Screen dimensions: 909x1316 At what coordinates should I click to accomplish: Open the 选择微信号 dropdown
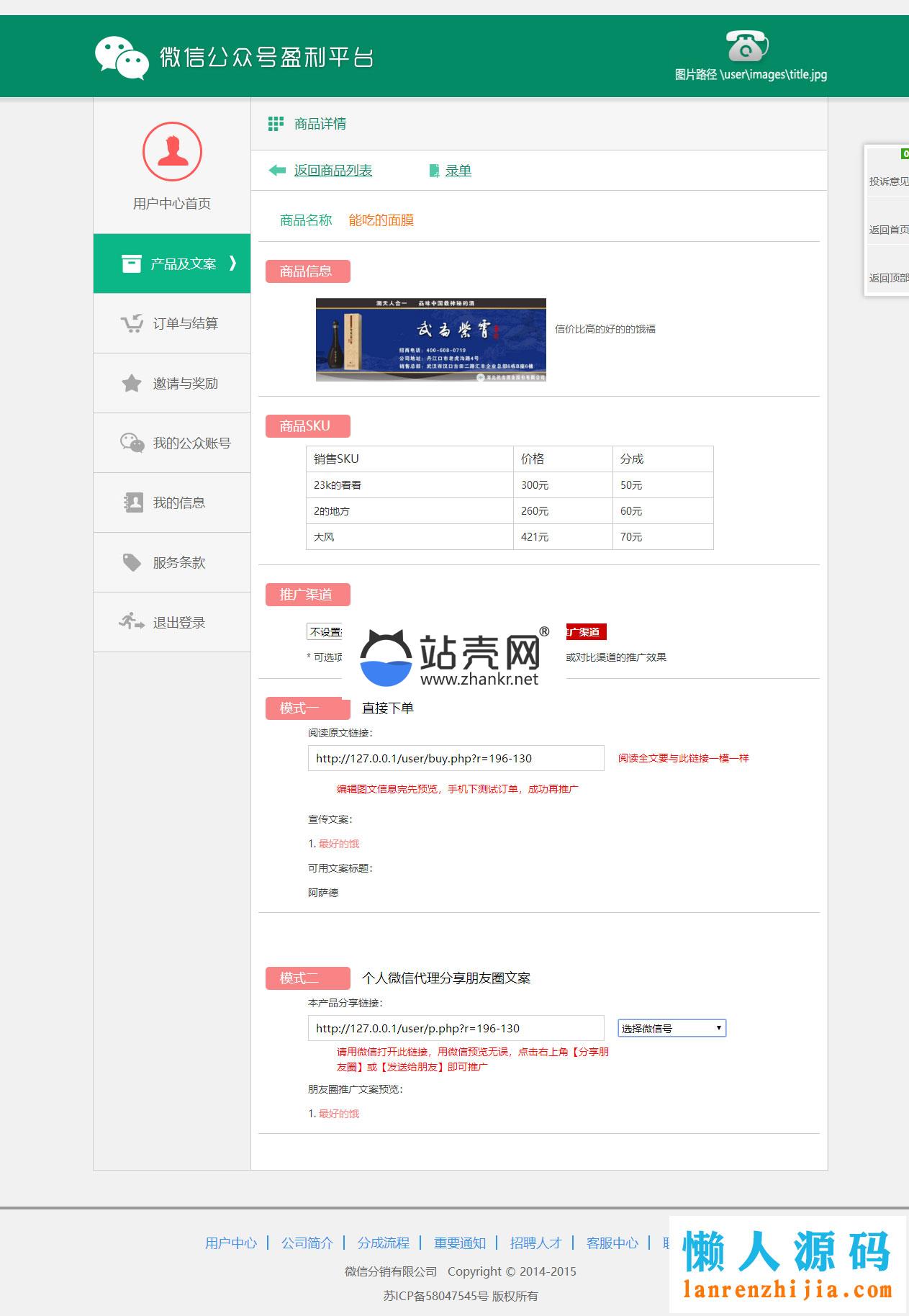tap(671, 1028)
